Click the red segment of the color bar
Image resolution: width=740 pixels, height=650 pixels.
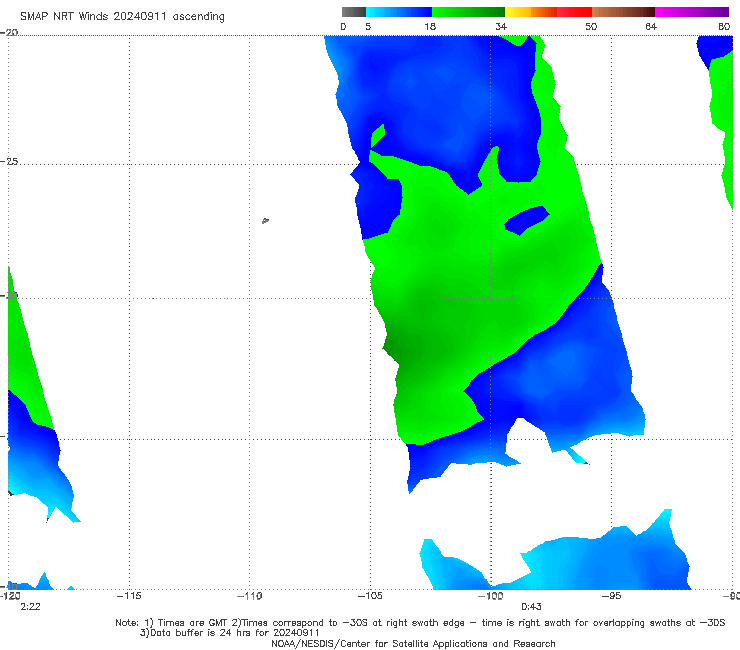574,12
